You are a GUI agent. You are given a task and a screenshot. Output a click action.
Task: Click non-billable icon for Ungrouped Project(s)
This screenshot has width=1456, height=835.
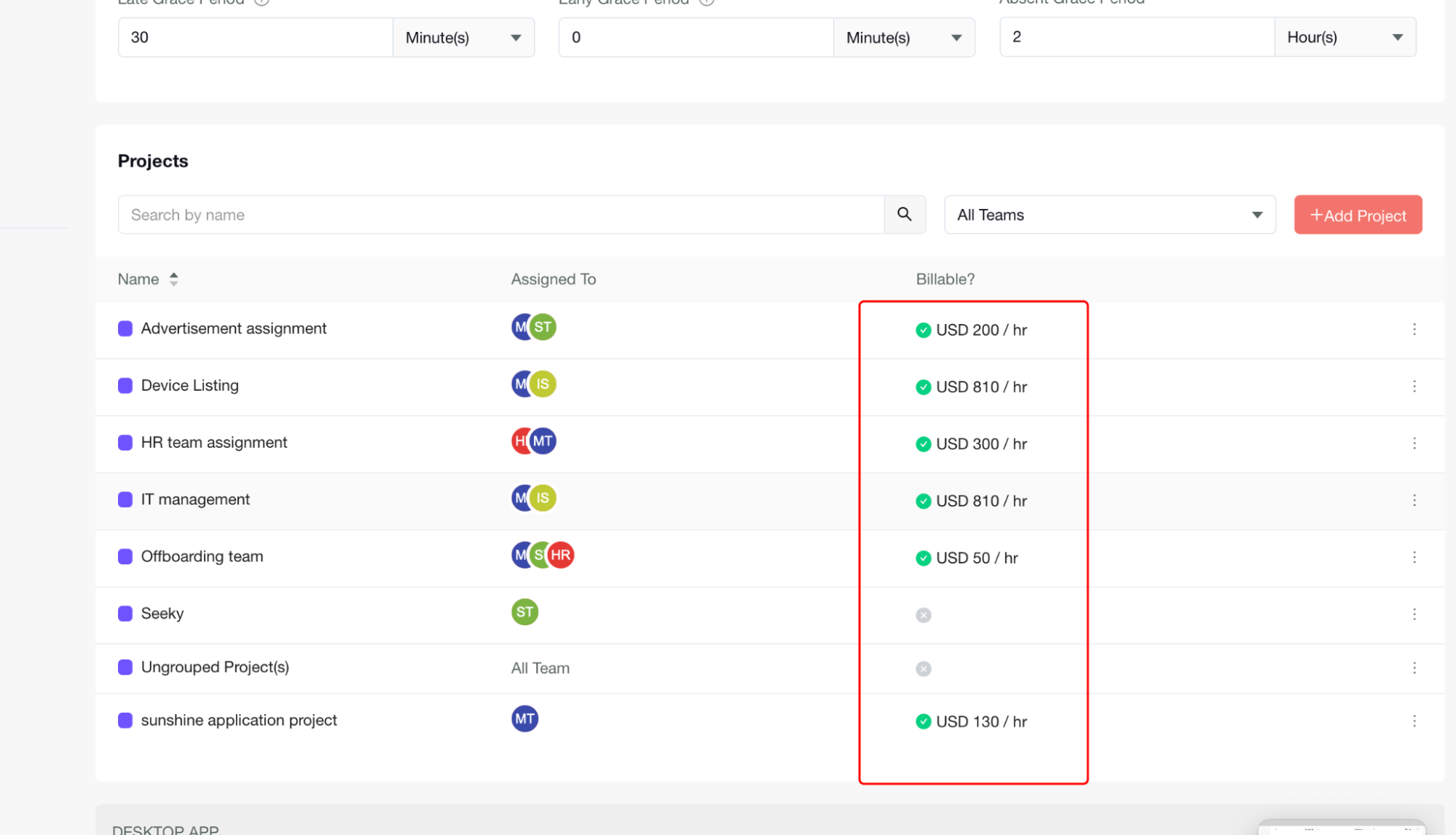[x=923, y=668]
